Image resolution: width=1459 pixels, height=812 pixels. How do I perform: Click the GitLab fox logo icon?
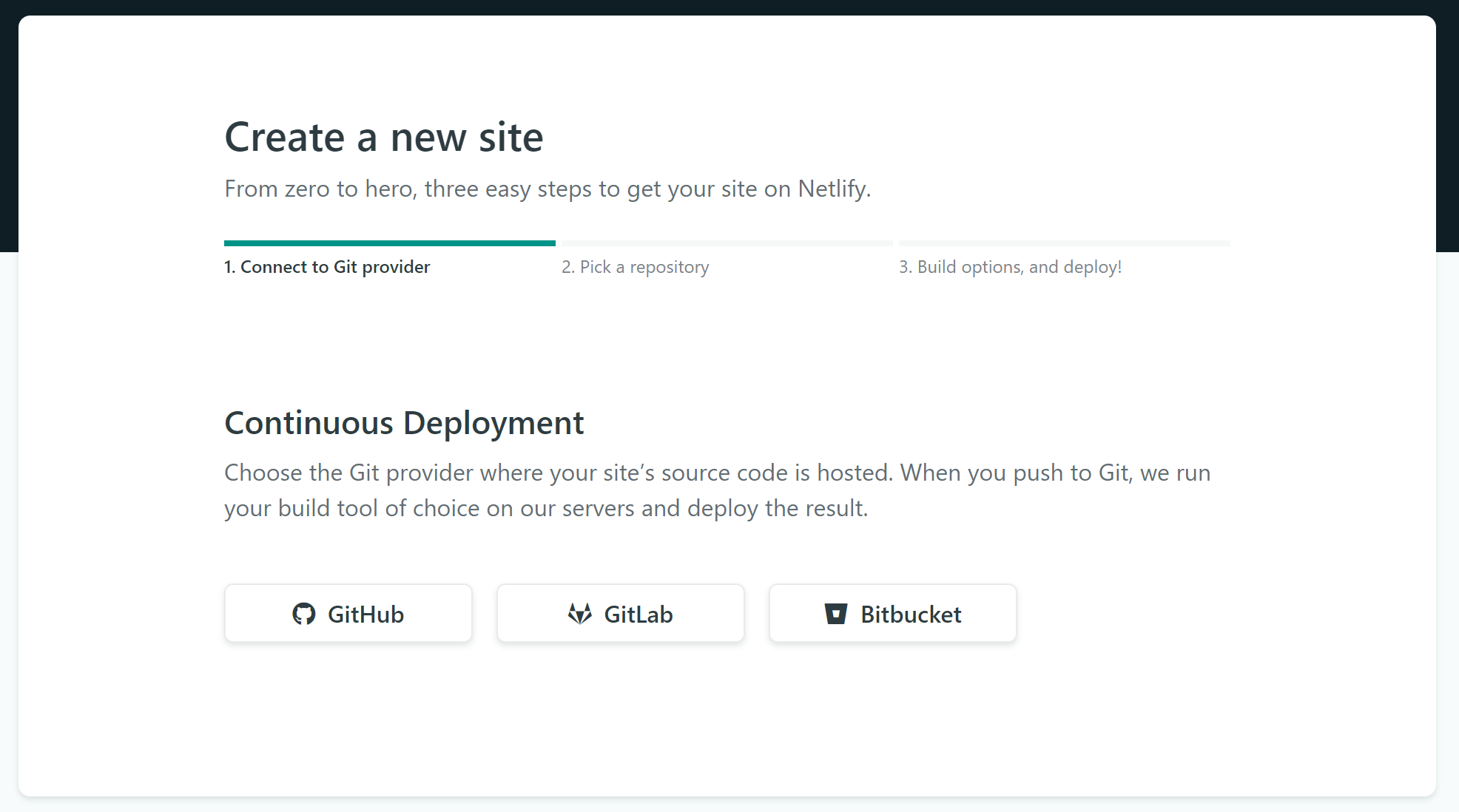click(580, 614)
